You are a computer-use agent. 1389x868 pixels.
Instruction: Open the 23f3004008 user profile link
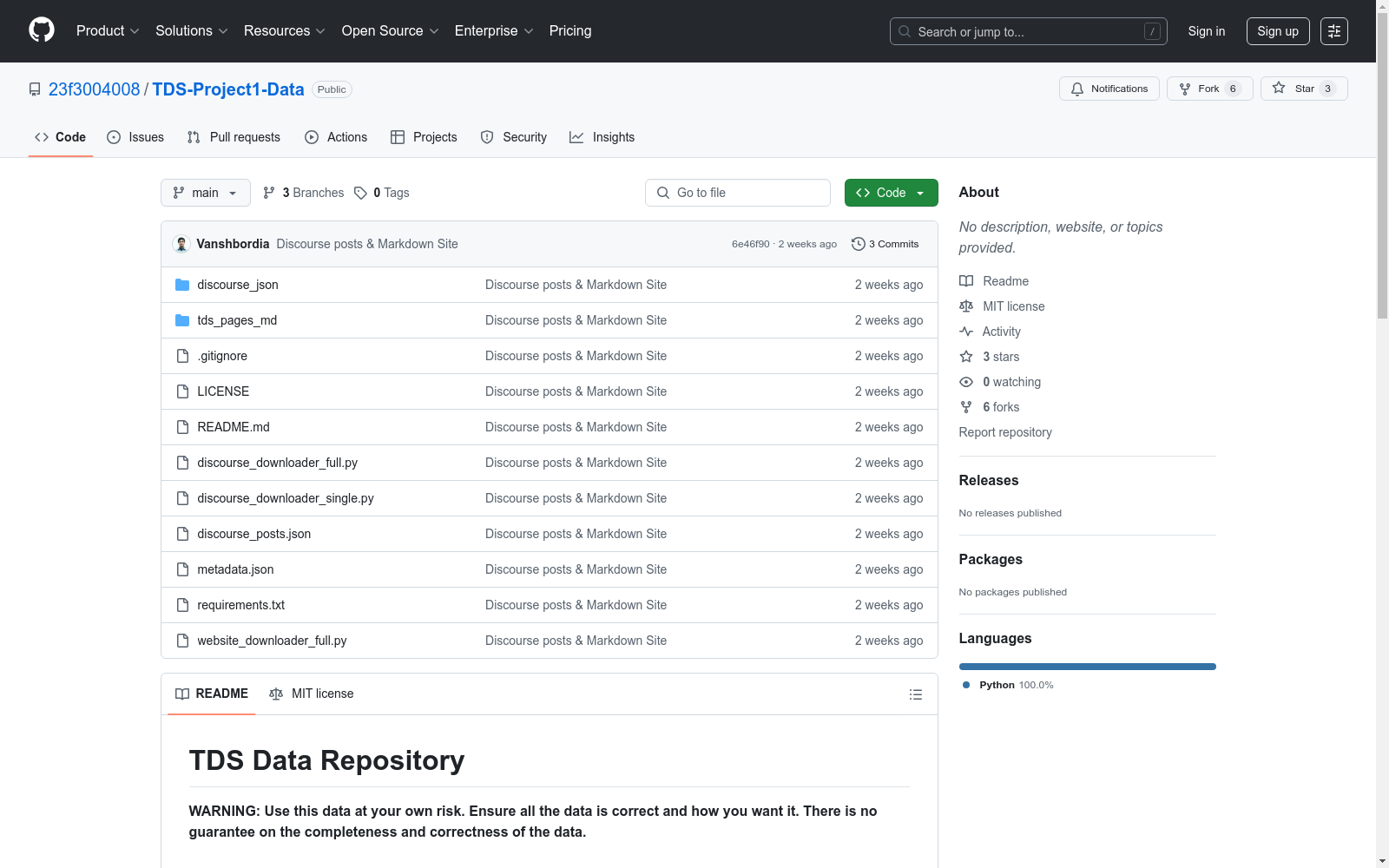pos(95,89)
